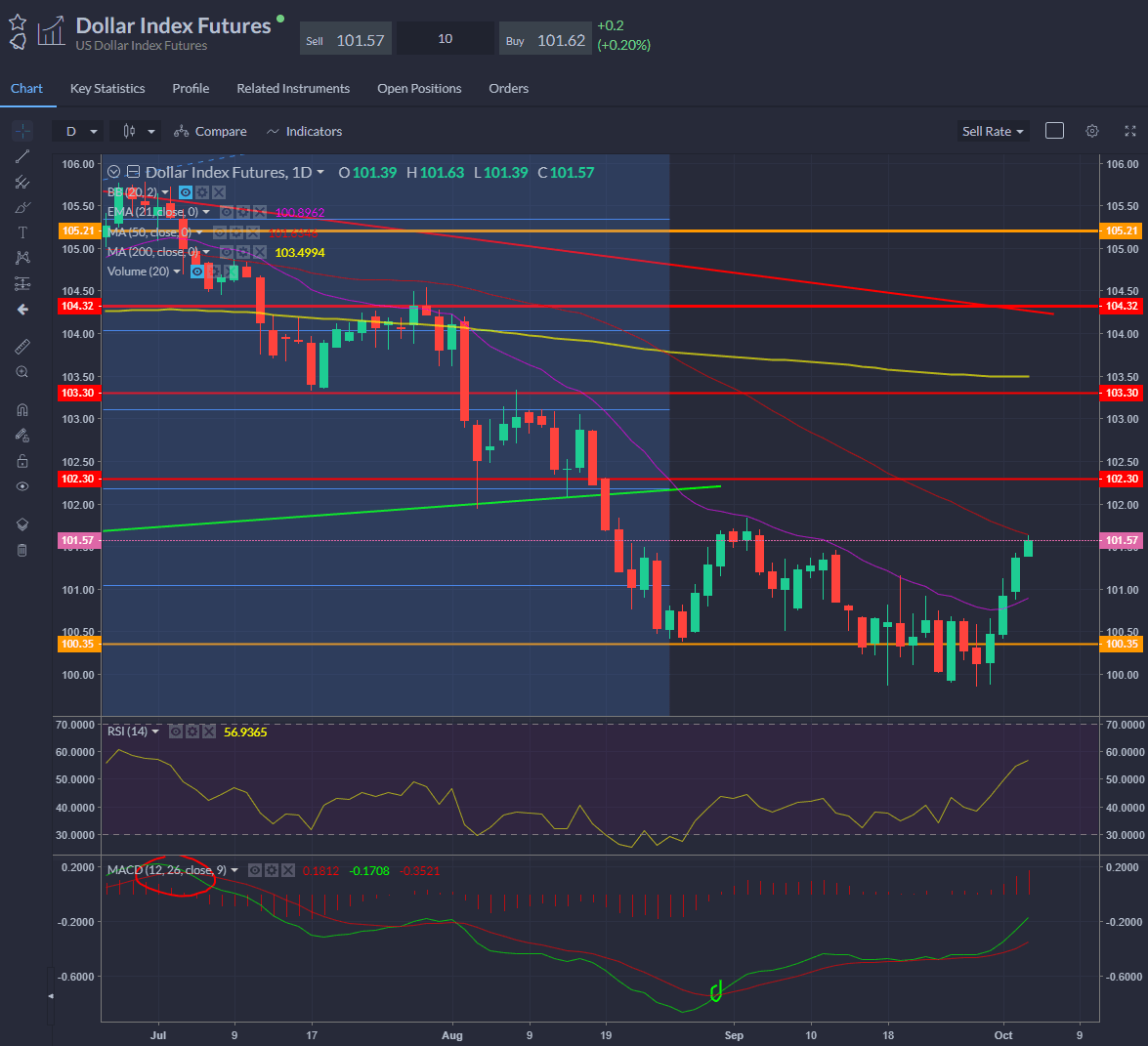Open MA (200) settings gear
Screen dimensions: 1148x1046
coord(243,253)
